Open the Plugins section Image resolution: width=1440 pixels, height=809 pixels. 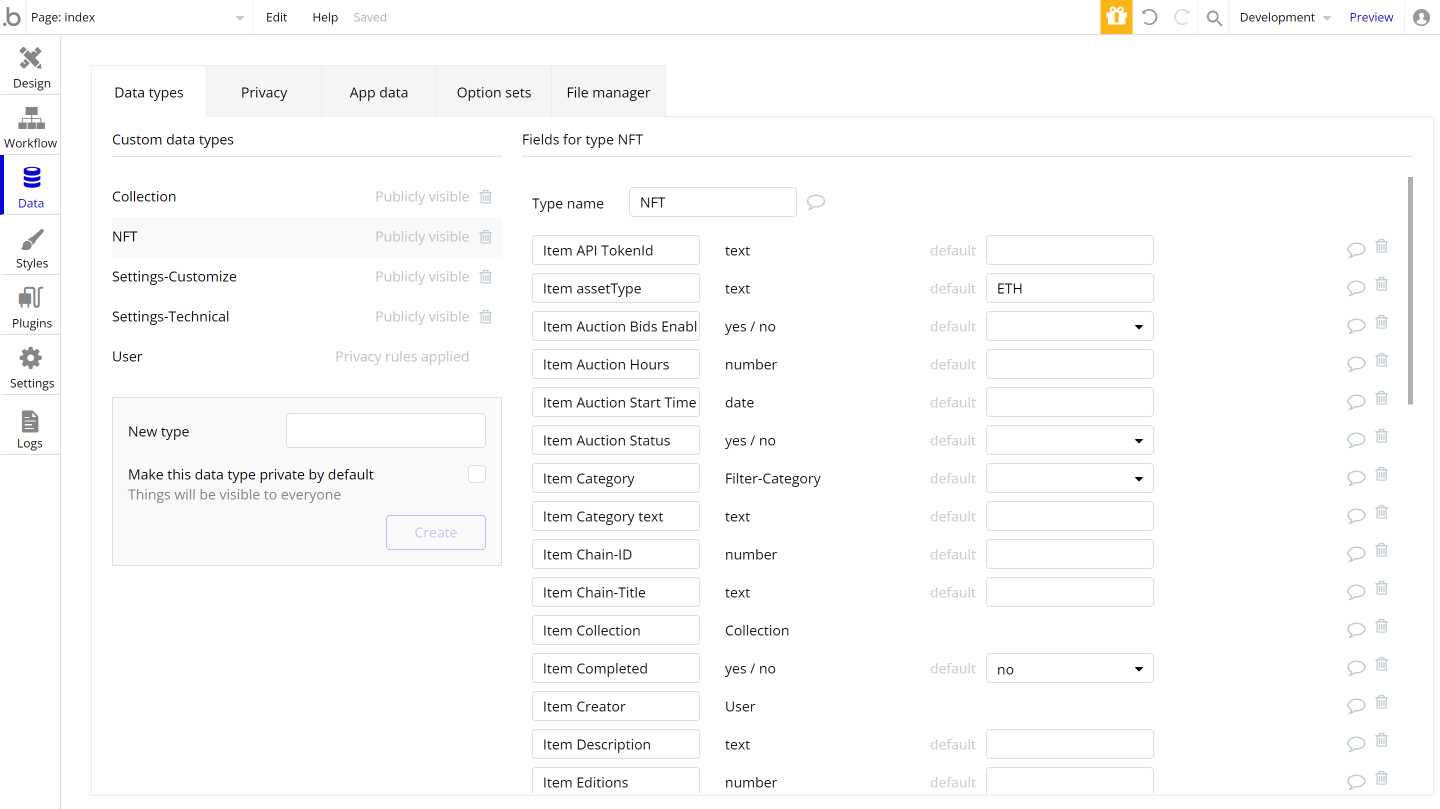click(30, 305)
